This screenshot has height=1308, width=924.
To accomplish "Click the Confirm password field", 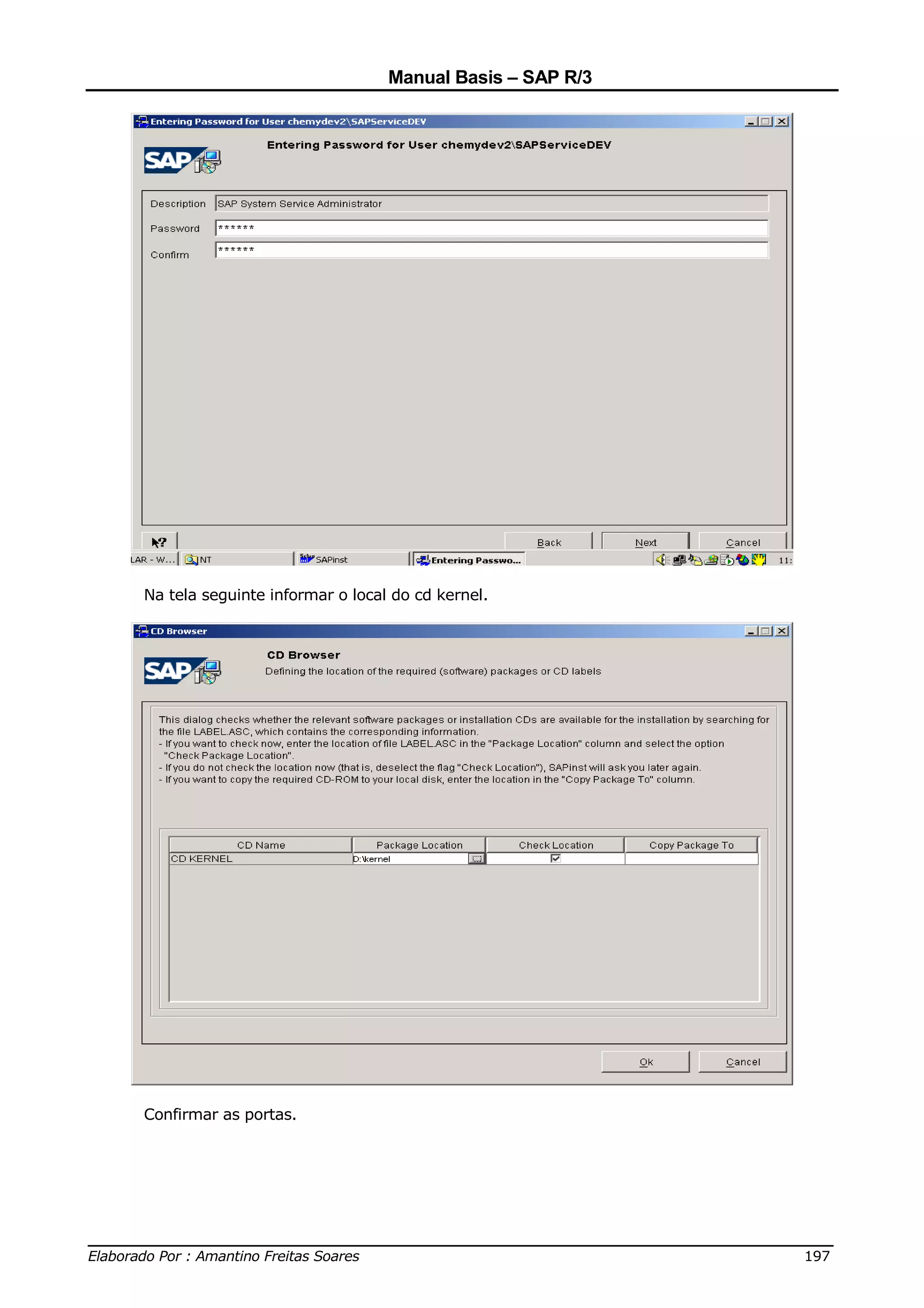I will pos(492,250).
